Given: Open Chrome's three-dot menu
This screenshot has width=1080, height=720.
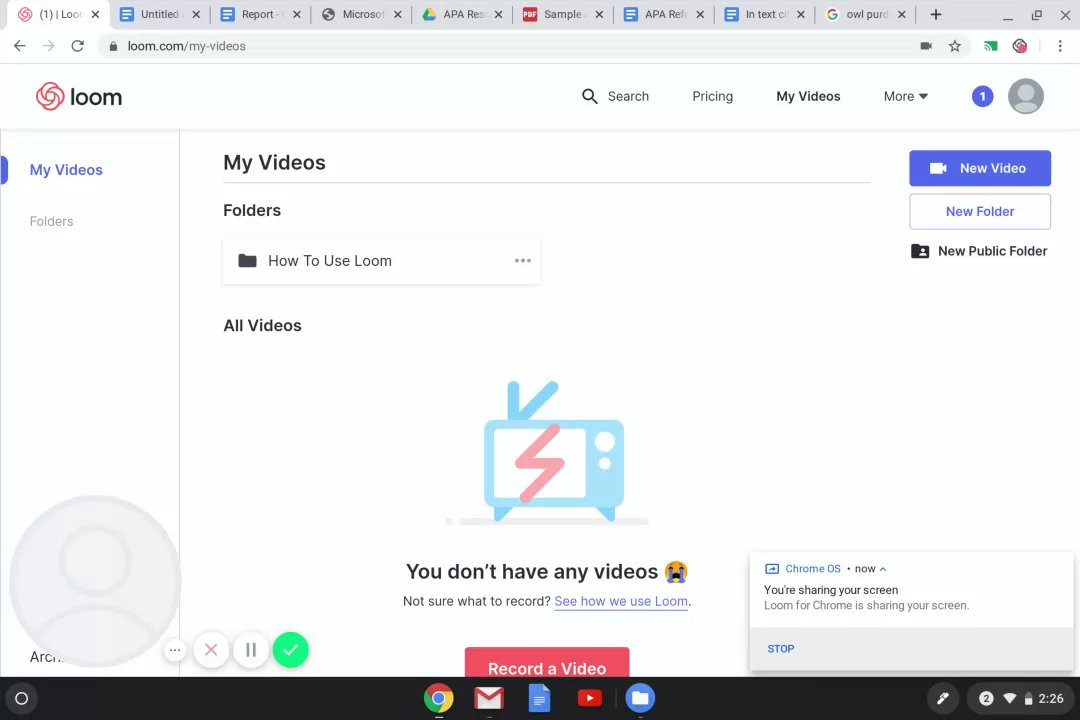Looking at the screenshot, I should [1060, 46].
